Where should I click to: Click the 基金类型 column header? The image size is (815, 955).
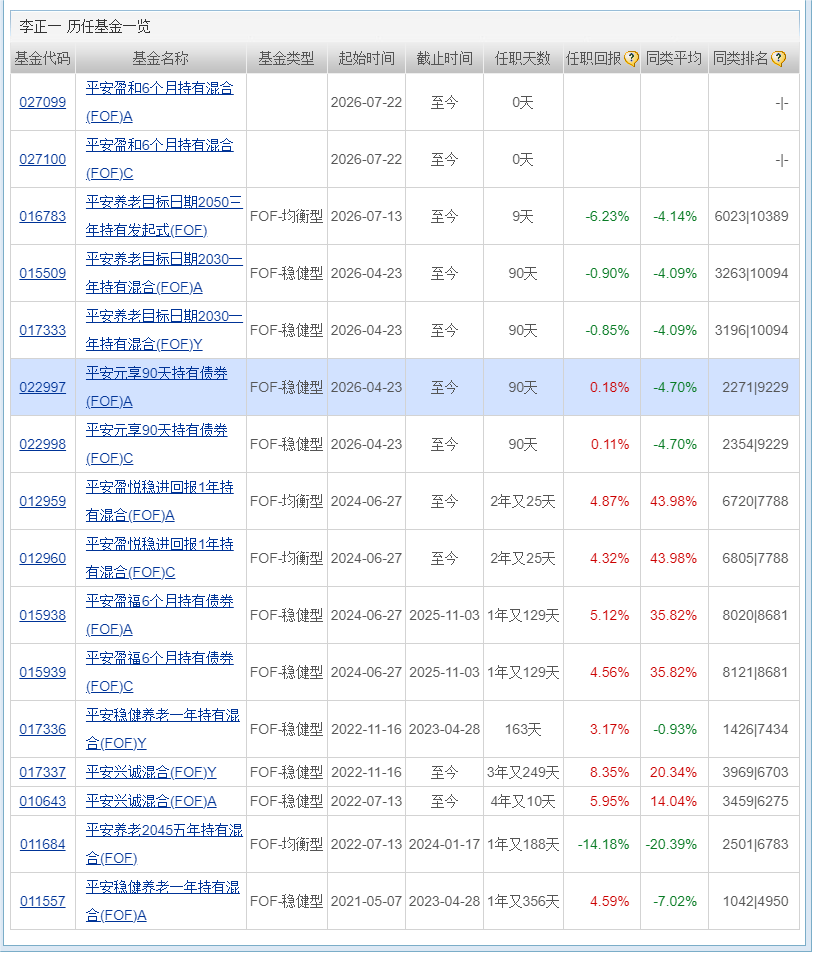coord(286,58)
